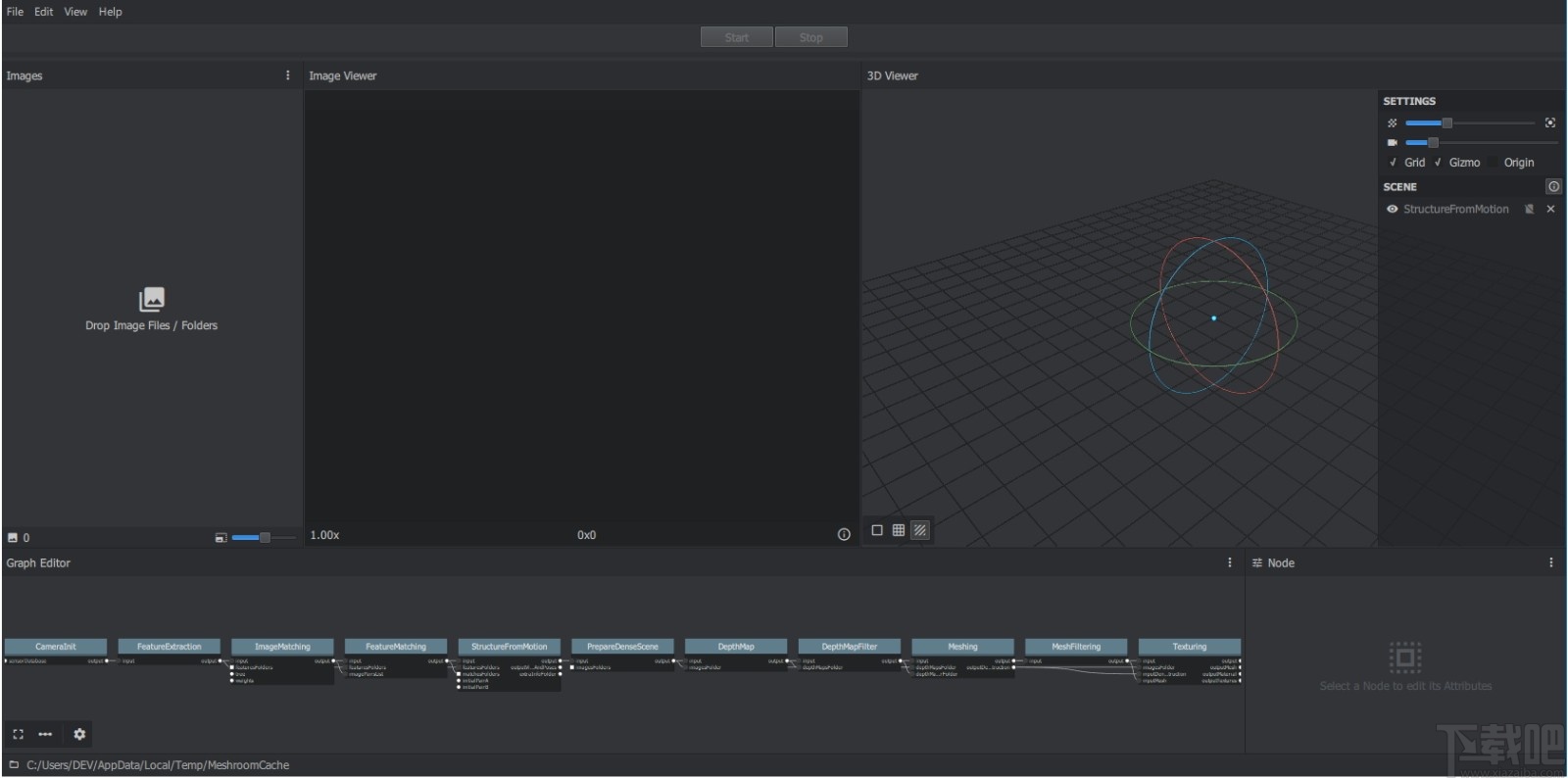Expand the Node panel options menu
The width and height of the screenshot is (1568, 778).
pyautogui.click(x=1550, y=562)
